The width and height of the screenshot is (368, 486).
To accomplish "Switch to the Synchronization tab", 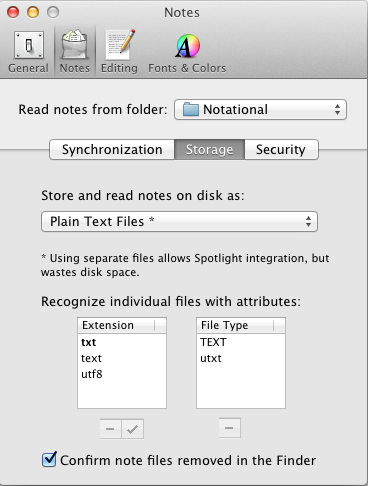I will click(x=112, y=150).
